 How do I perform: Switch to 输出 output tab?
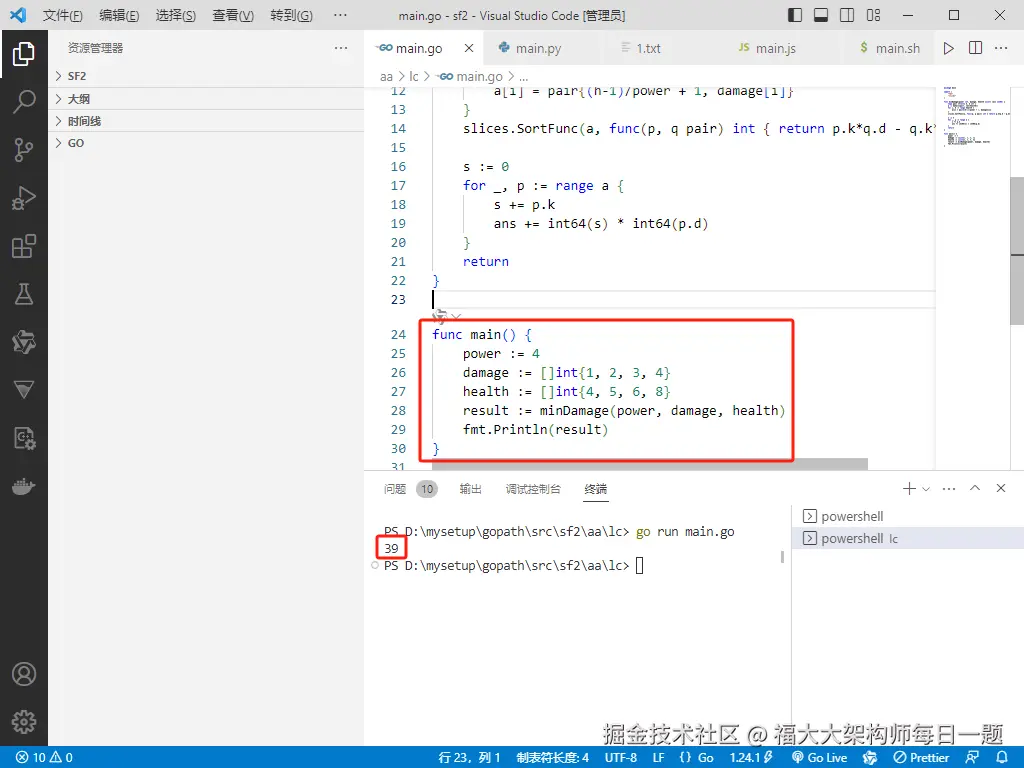point(470,488)
